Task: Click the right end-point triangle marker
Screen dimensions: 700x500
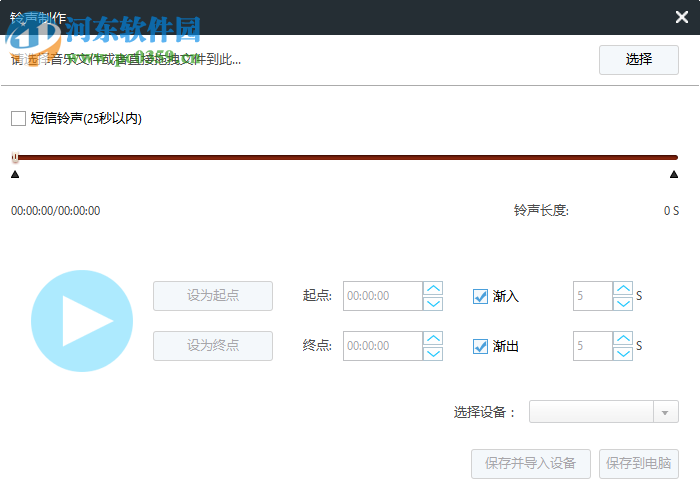Action: [674, 174]
